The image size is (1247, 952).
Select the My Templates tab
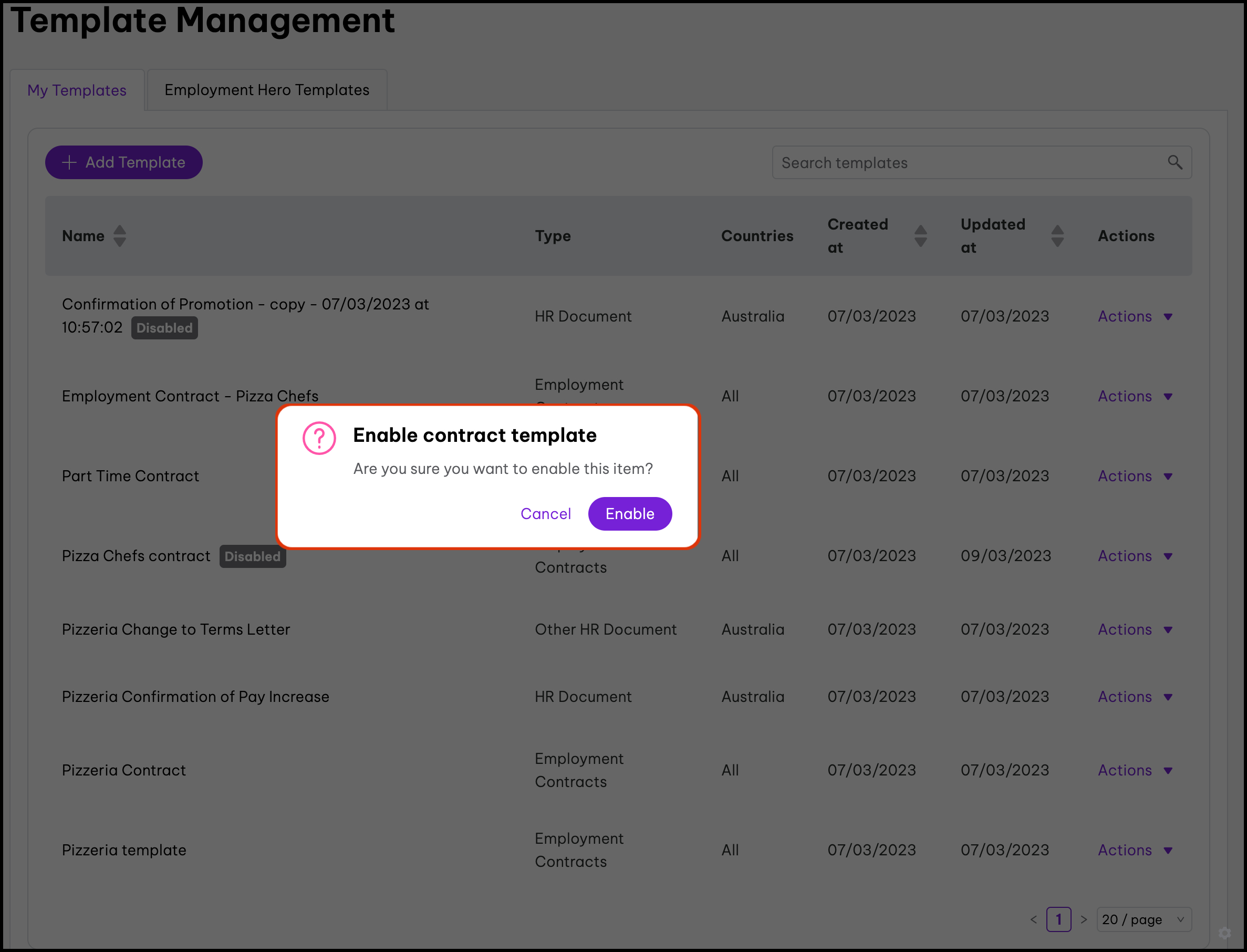(x=77, y=90)
